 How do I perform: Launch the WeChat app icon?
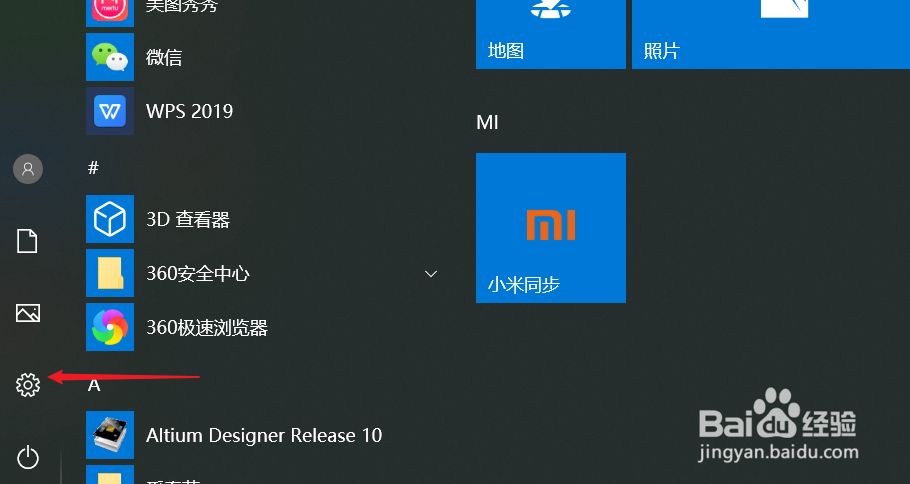[110, 57]
